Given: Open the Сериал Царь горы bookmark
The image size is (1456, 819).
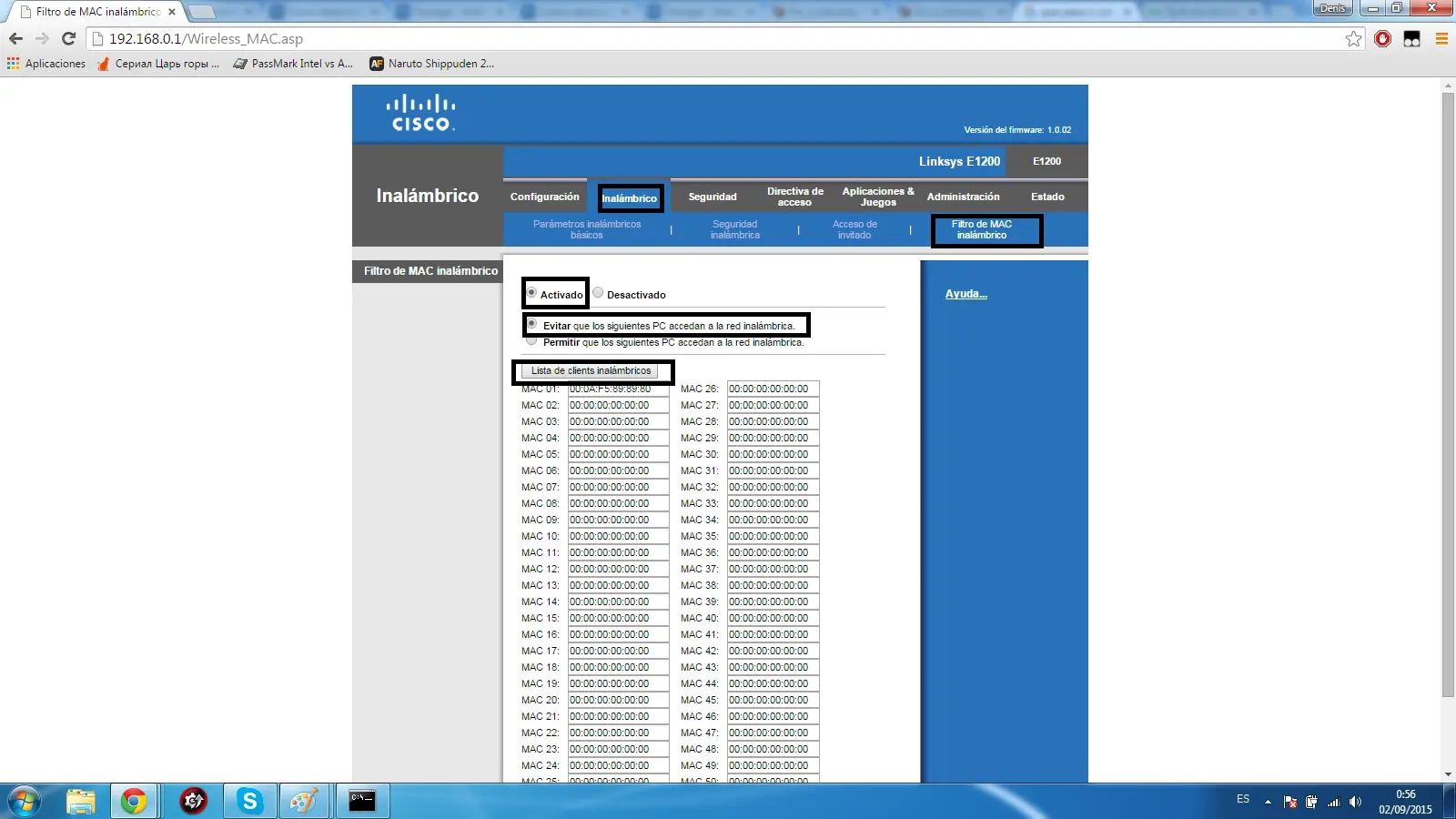Looking at the screenshot, I should pyautogui.click(x=158, y=64).
